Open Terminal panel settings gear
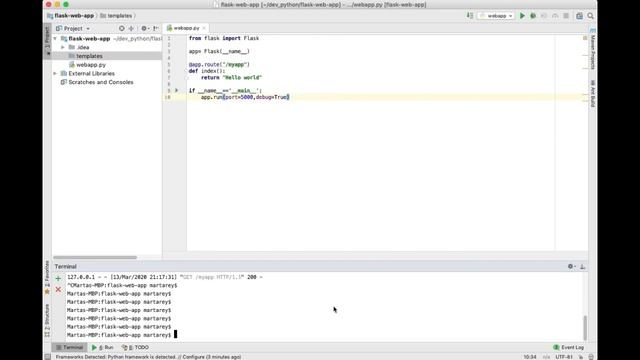 pyautogui.click(x=571, y=267)
